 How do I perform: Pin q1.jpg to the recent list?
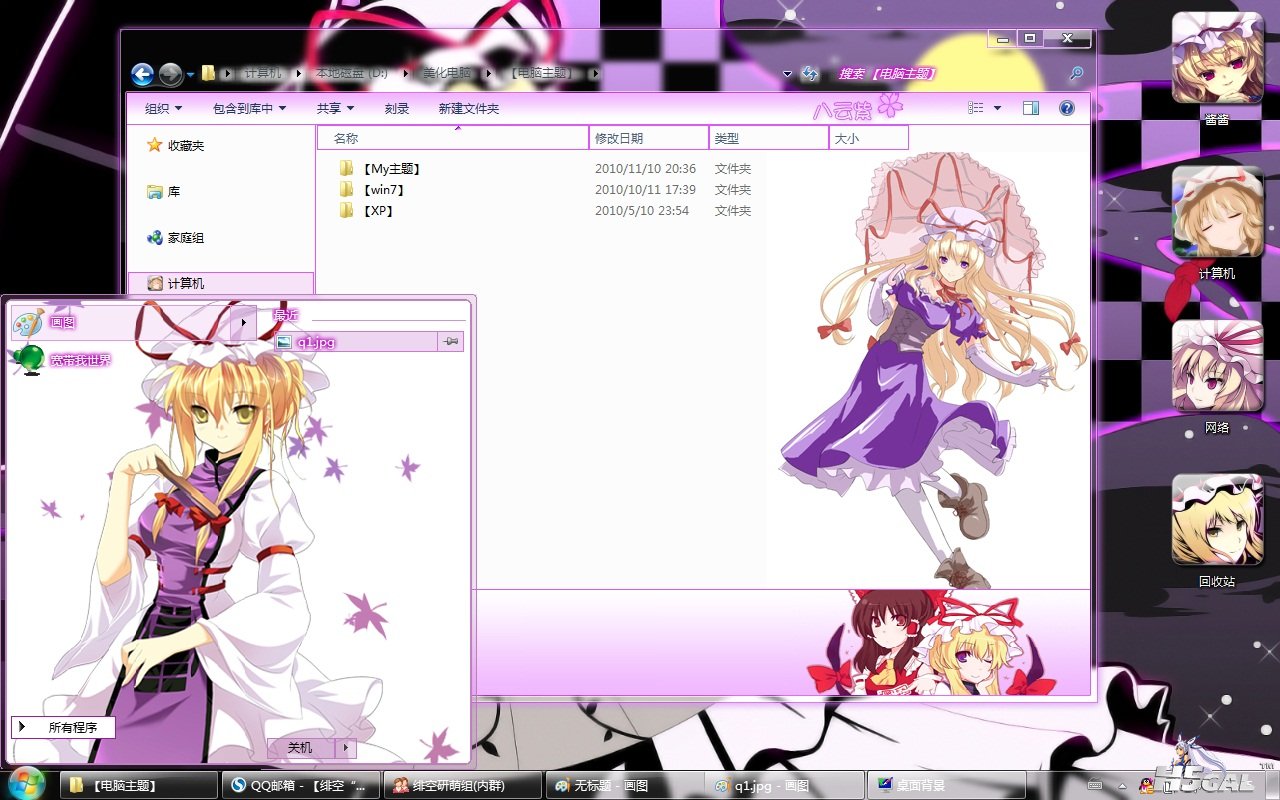(451, 342)
